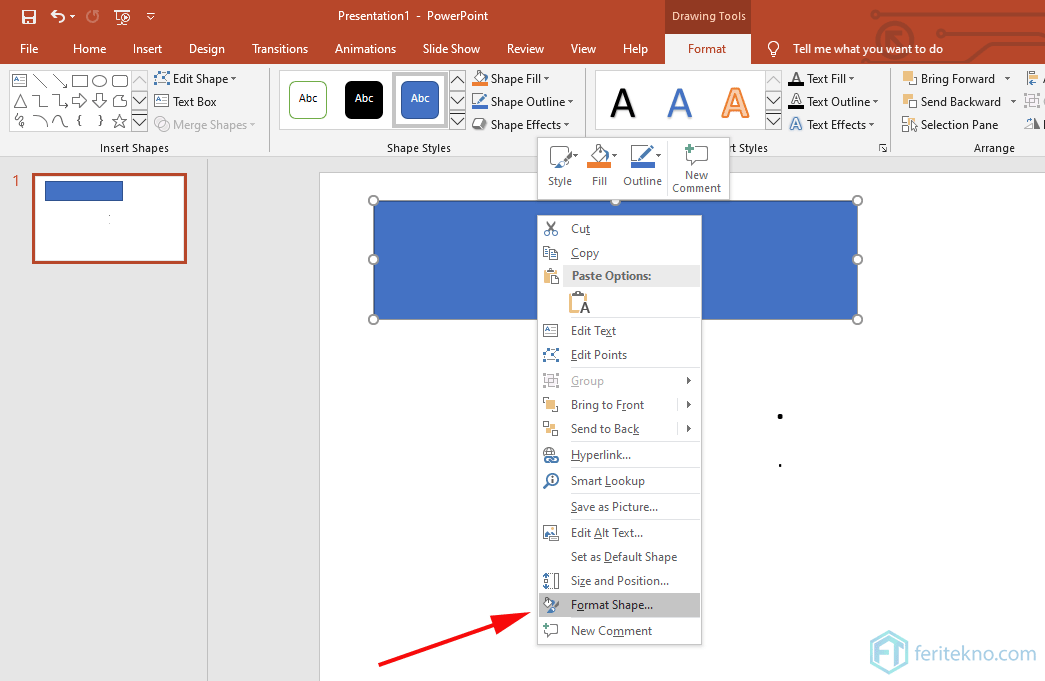Apply the black plain WordArt style

click(623, 103)
